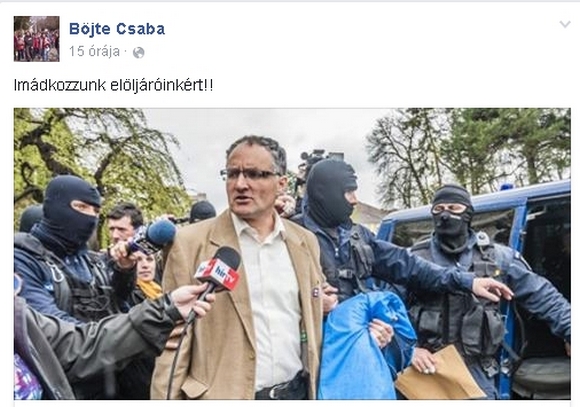Image resolution: width=580 pixels, height=407 pixels.
Task: Click the brown envelope in the photo
Action: (x=438, y=376)
